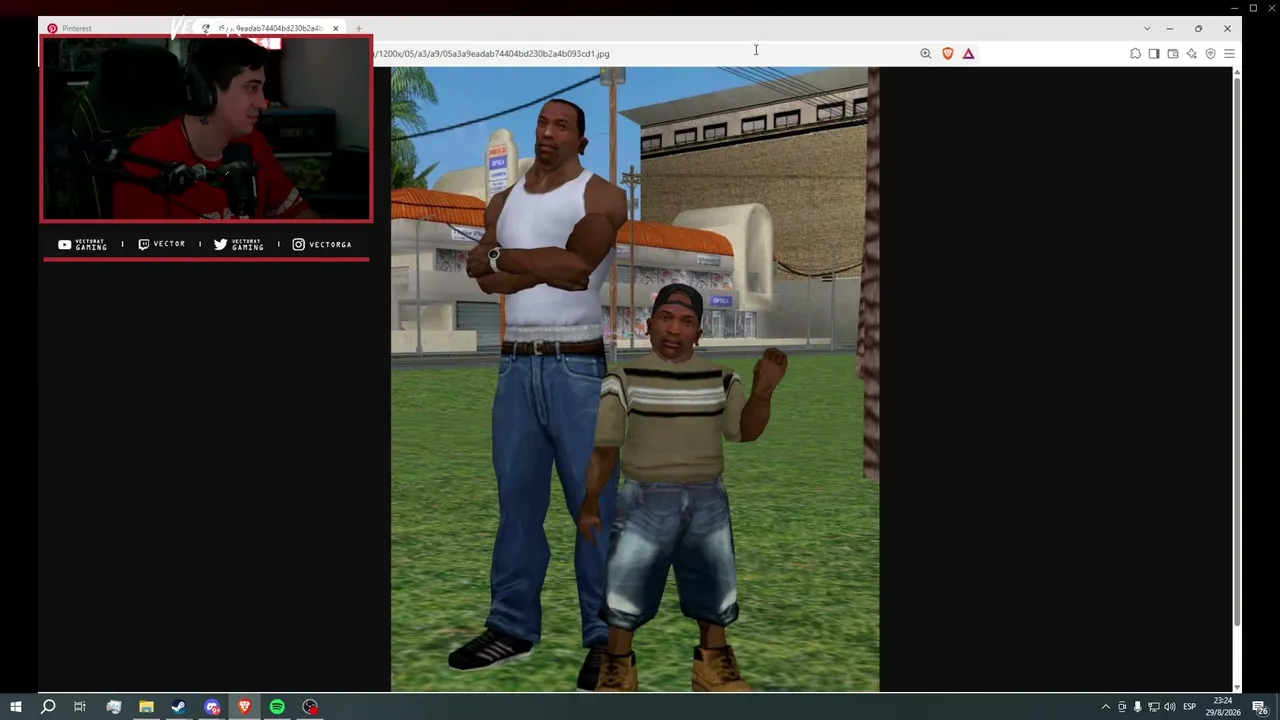Open Discord from the taskbar

[x=212, y=707]
